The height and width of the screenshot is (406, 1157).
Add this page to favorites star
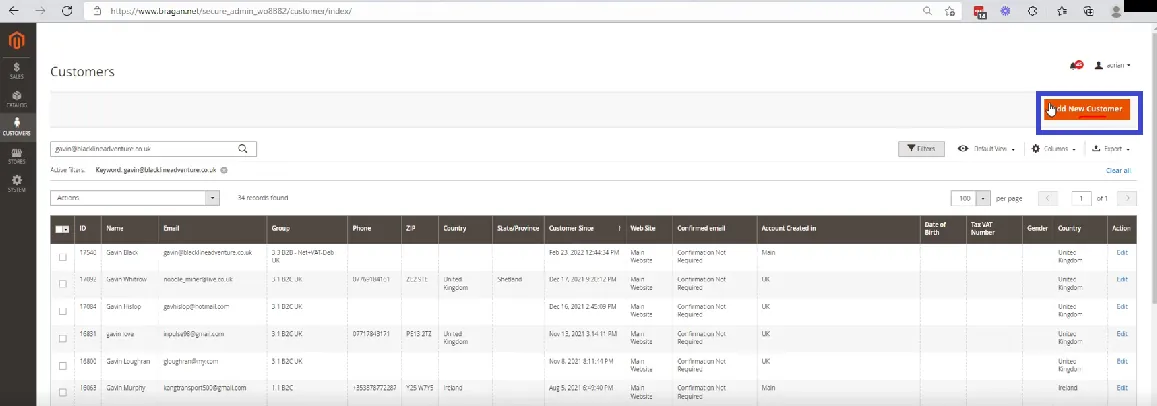pos(950,11)
